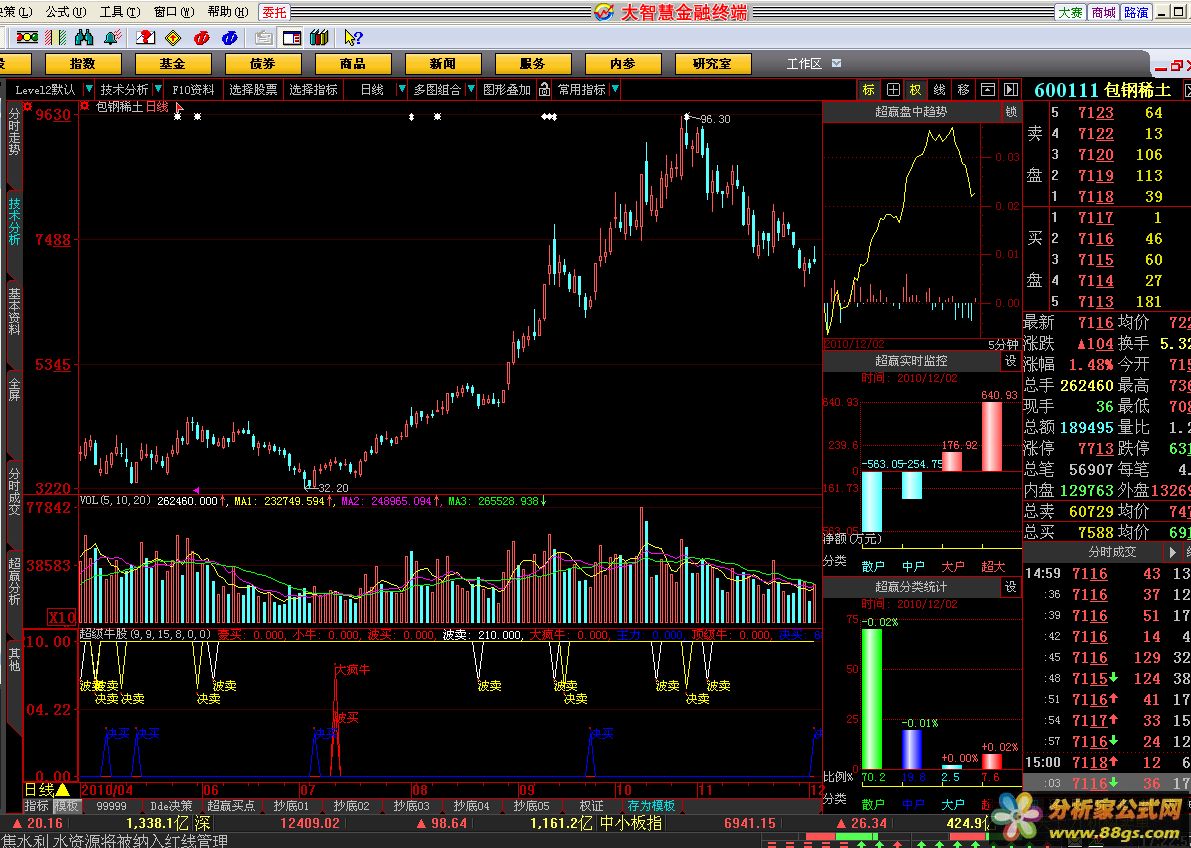The height and width of the screenshot is (848, 1191).
Task: Click the 存为模板 save template button
Action: (x=652, y=805)
